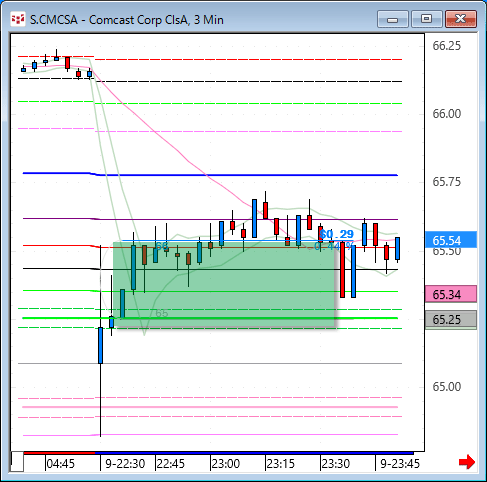Click the 23:00 time axis label
This screenshot has height=482, width=487.
(226, 464)
